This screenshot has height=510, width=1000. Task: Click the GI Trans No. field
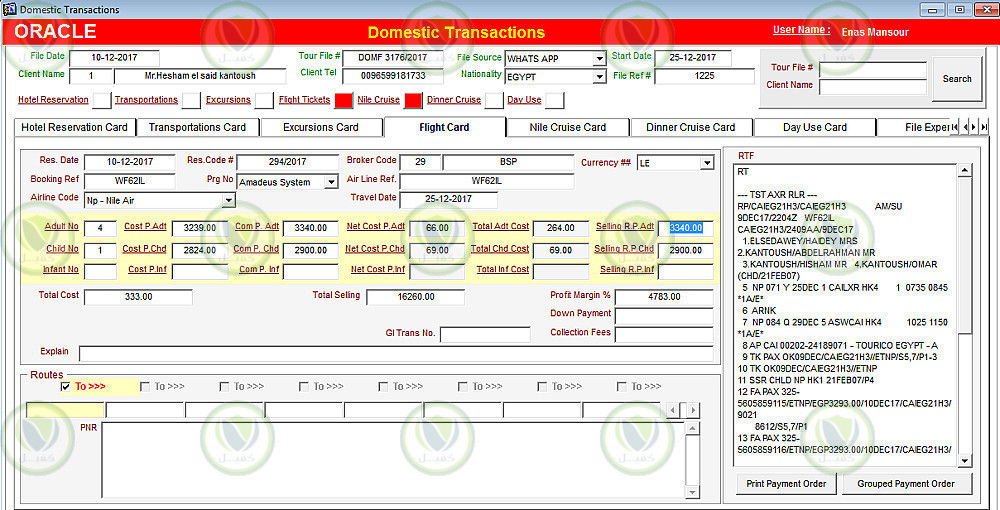point(485,335)
